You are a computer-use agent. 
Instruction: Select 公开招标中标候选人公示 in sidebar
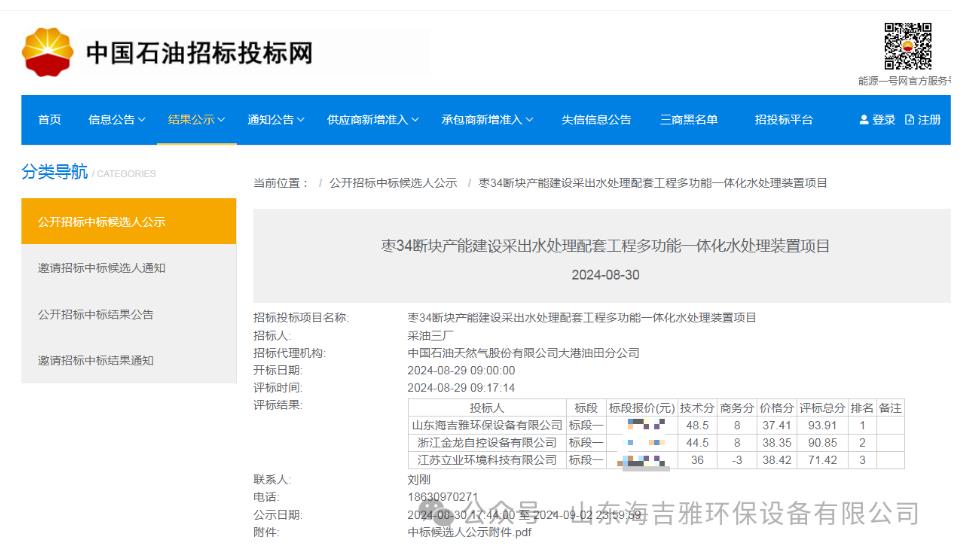(x=102, y=222)
